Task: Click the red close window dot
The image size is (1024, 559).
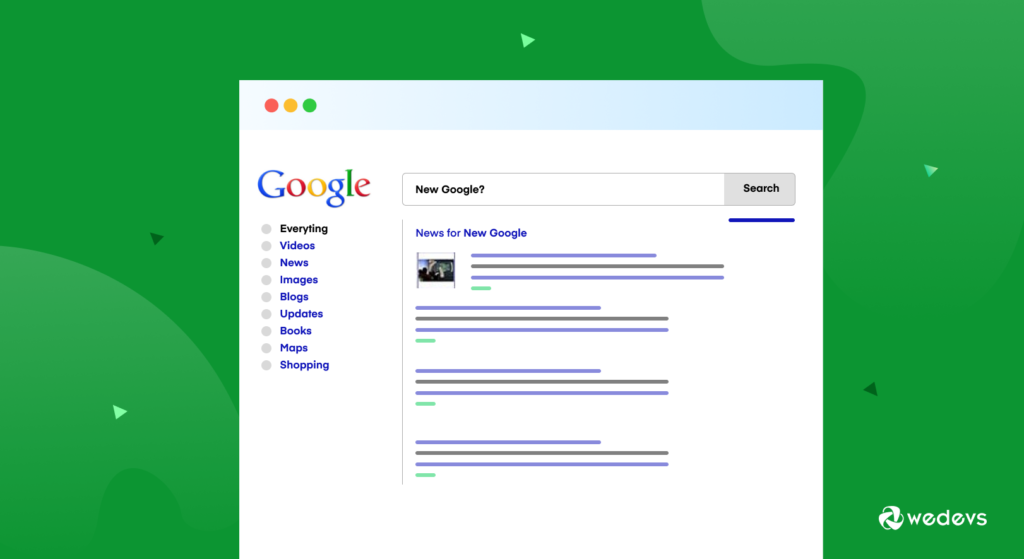Action: 272,105
